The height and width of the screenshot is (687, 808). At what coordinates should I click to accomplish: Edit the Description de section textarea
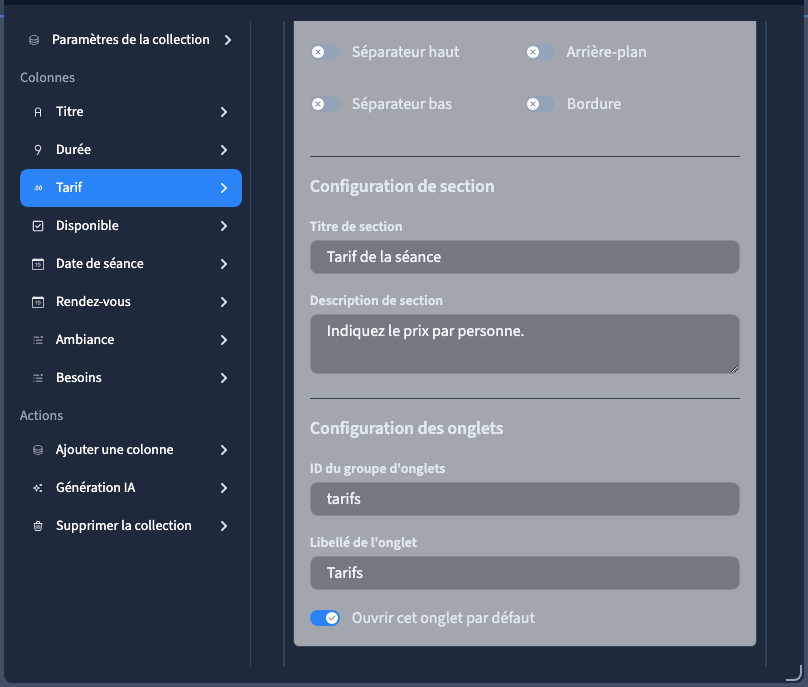[525, 344]
